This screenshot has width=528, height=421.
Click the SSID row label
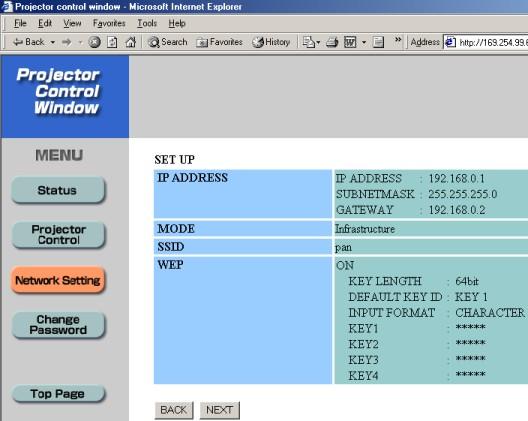tap(171, 247)
